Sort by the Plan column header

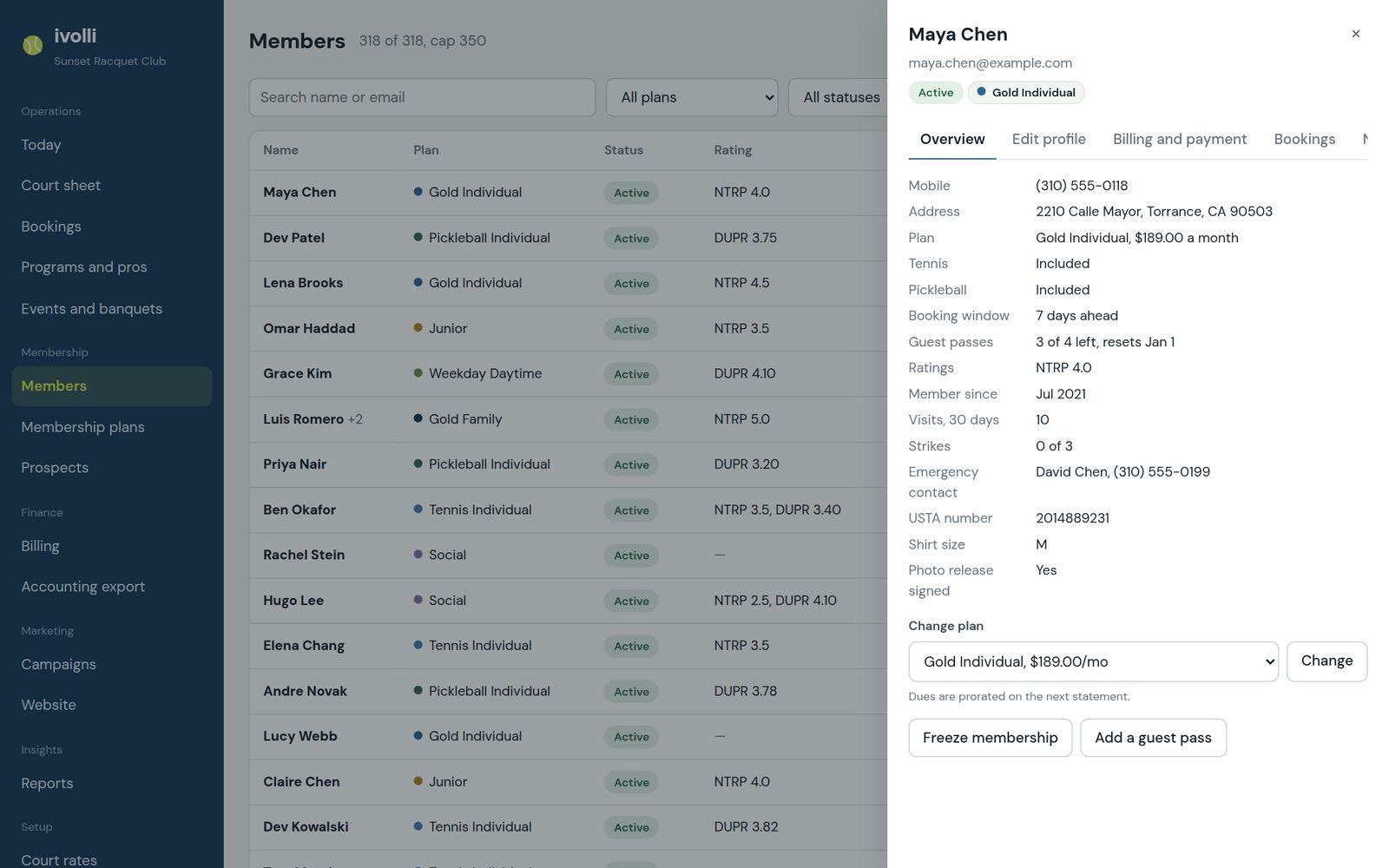tap(425, 150)
